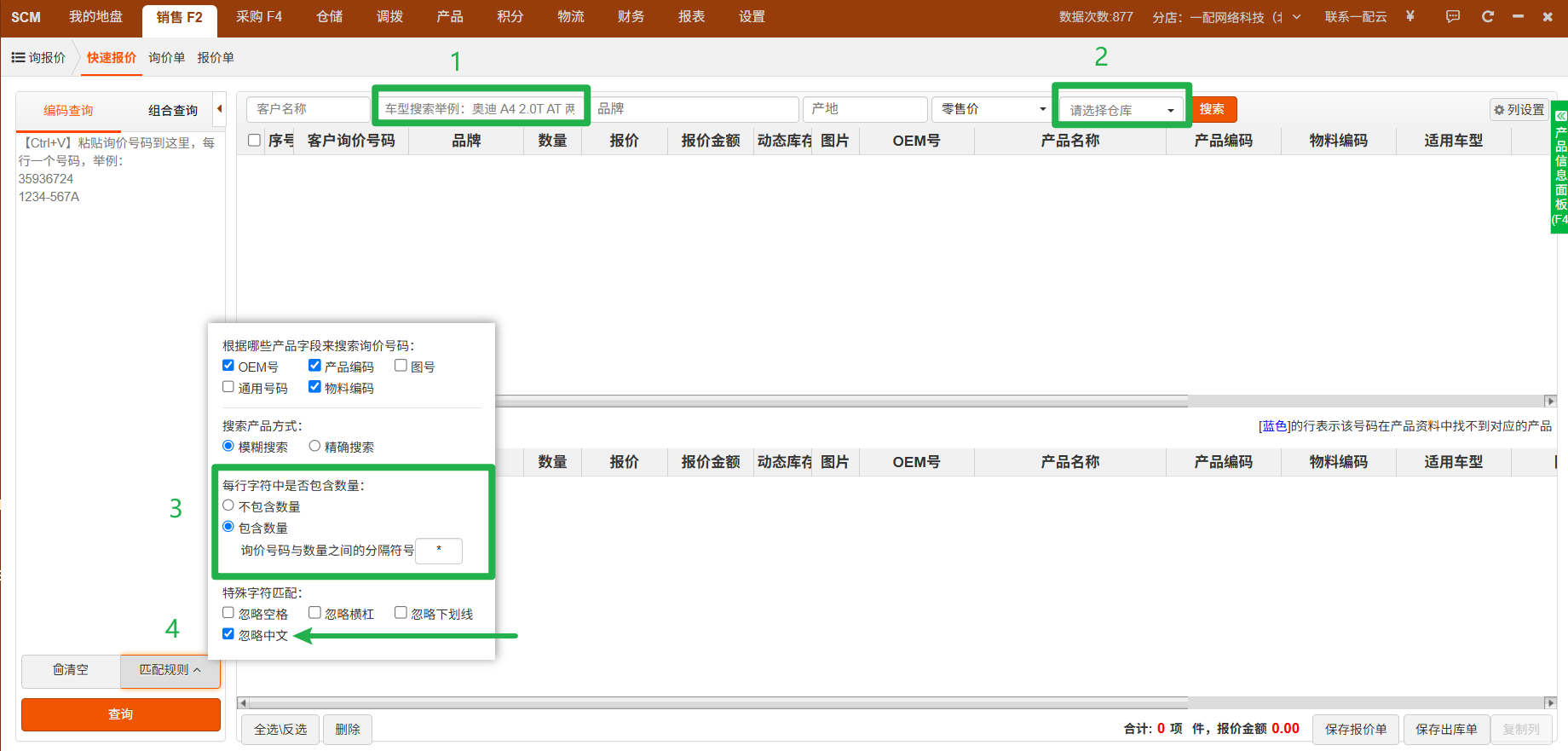
Task: Open the chat message bubble icon
Action: click(1453, 16)
